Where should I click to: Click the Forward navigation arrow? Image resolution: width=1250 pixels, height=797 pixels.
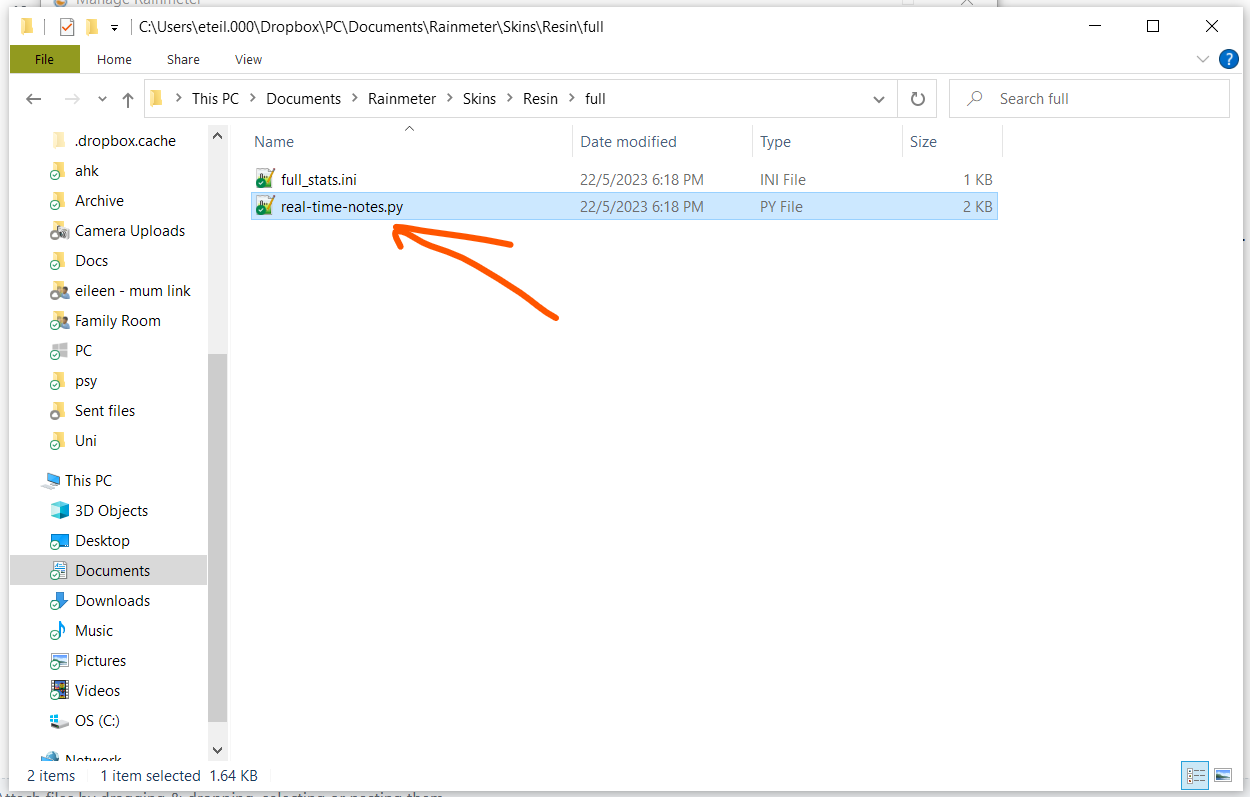pyautogui.click(x=71, y=99)
